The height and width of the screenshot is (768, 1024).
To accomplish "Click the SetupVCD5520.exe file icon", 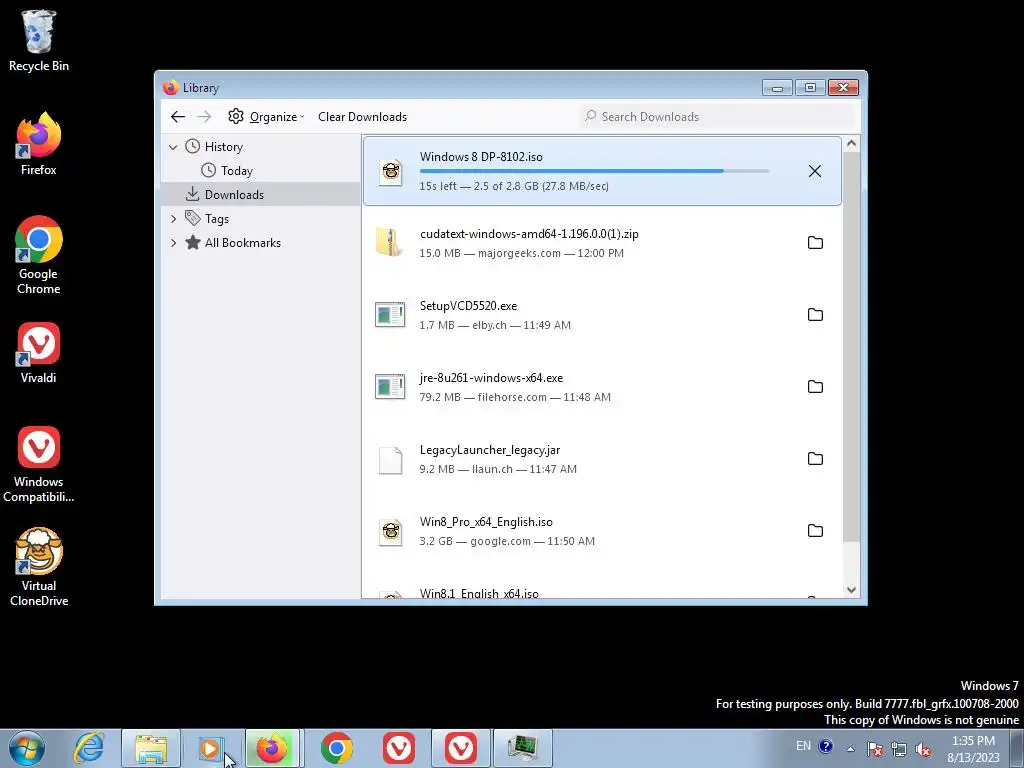I will coord(390,315).
